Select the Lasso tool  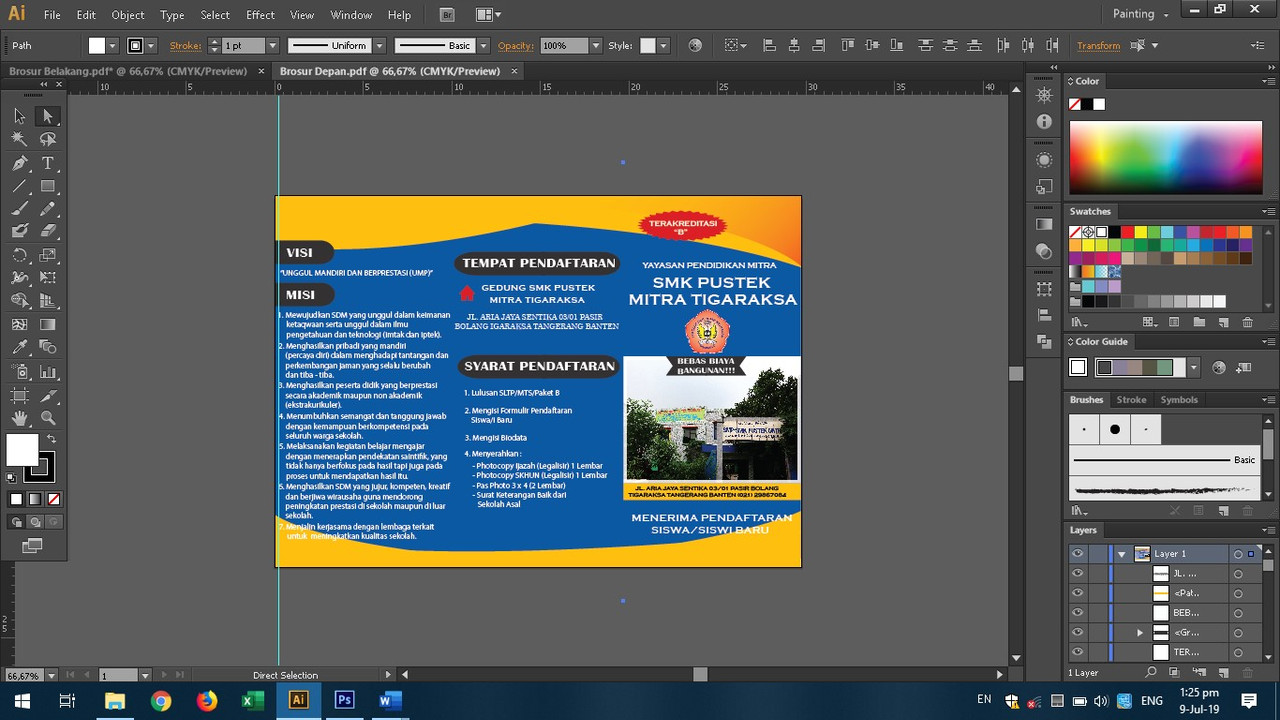click(47, 139)
